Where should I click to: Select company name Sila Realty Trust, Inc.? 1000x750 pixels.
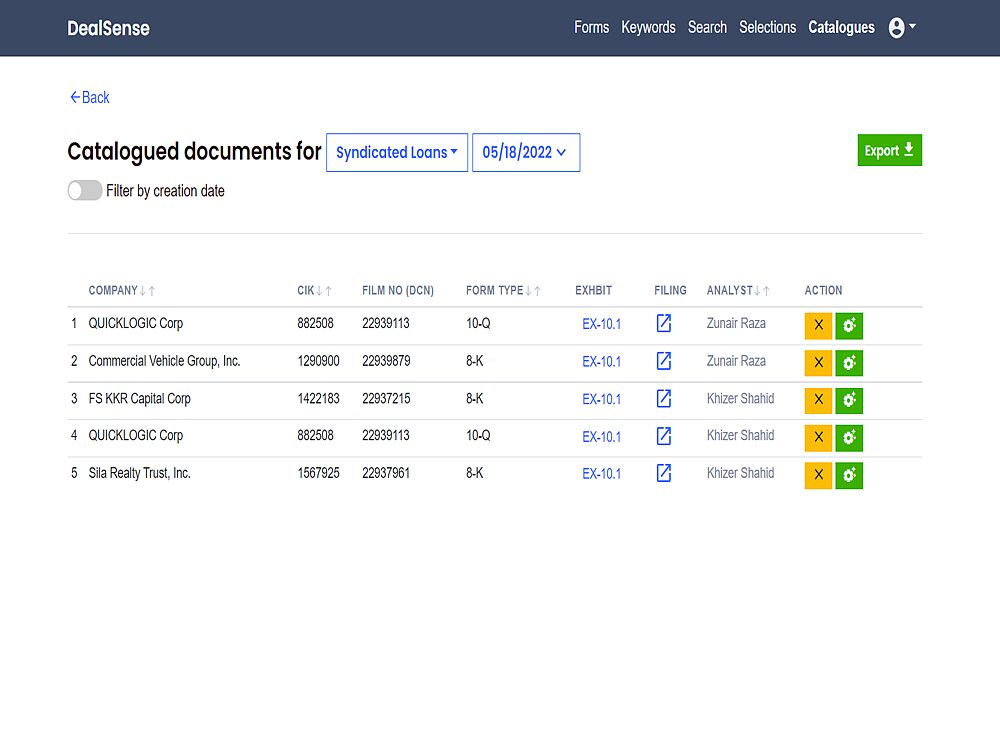pyautogui.click(x=140, y=473)
